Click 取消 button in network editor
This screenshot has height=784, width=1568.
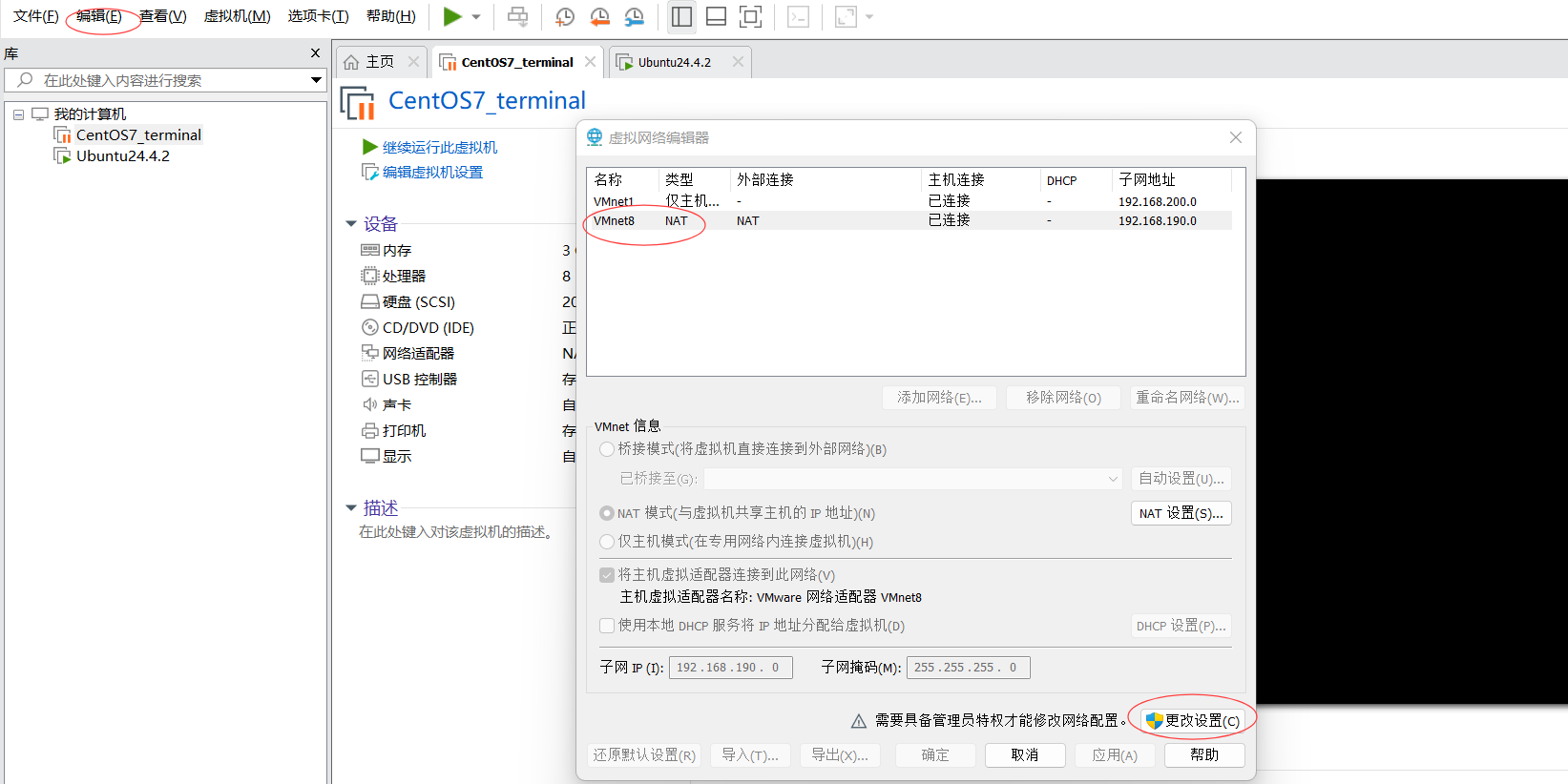click(x=1025, y=755)
